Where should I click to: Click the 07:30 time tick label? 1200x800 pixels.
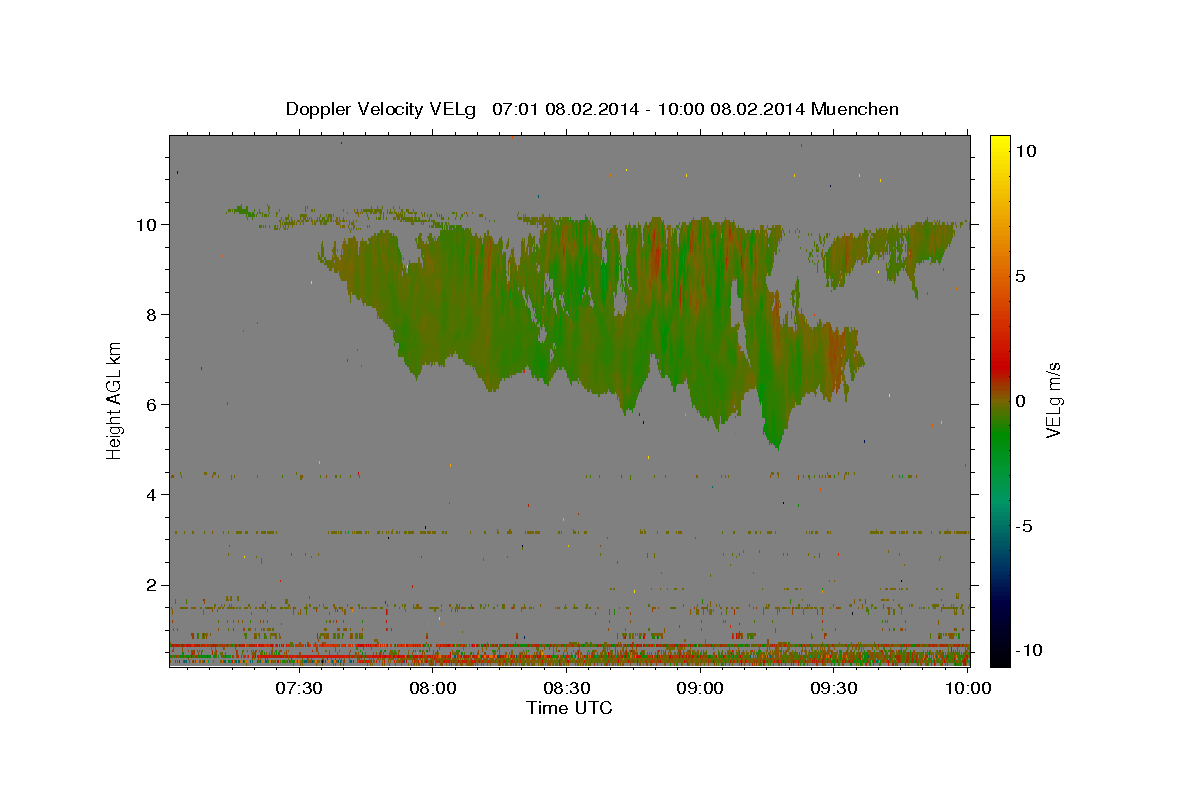[299, 688]
